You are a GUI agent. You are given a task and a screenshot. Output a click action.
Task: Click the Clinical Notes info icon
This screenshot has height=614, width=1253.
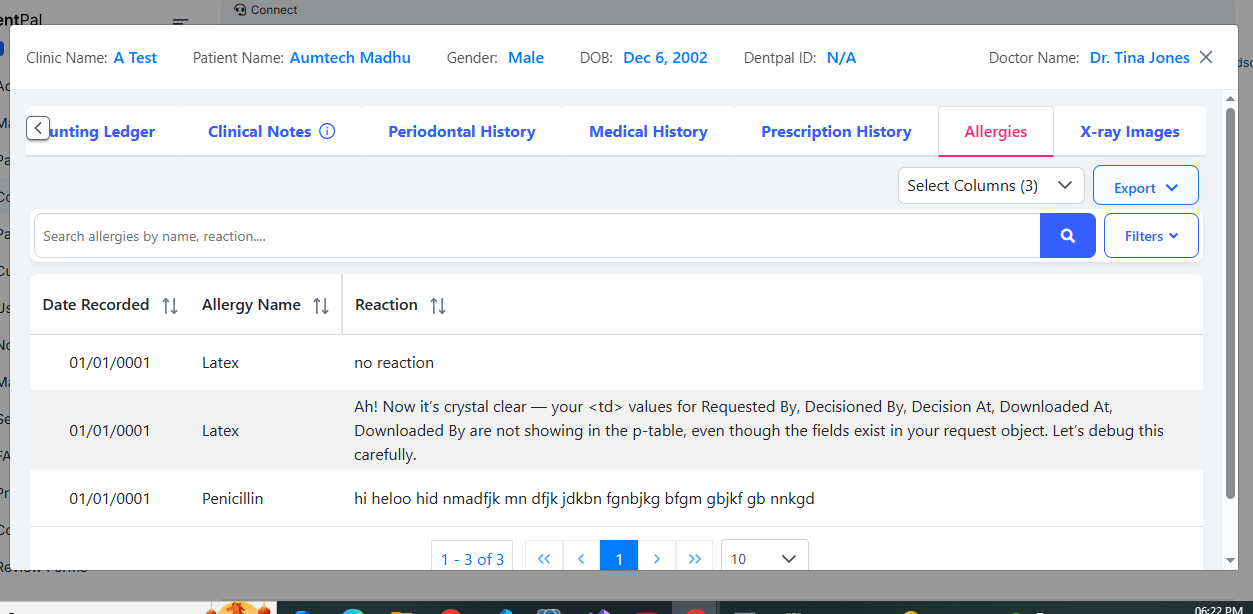pos(327,131)
